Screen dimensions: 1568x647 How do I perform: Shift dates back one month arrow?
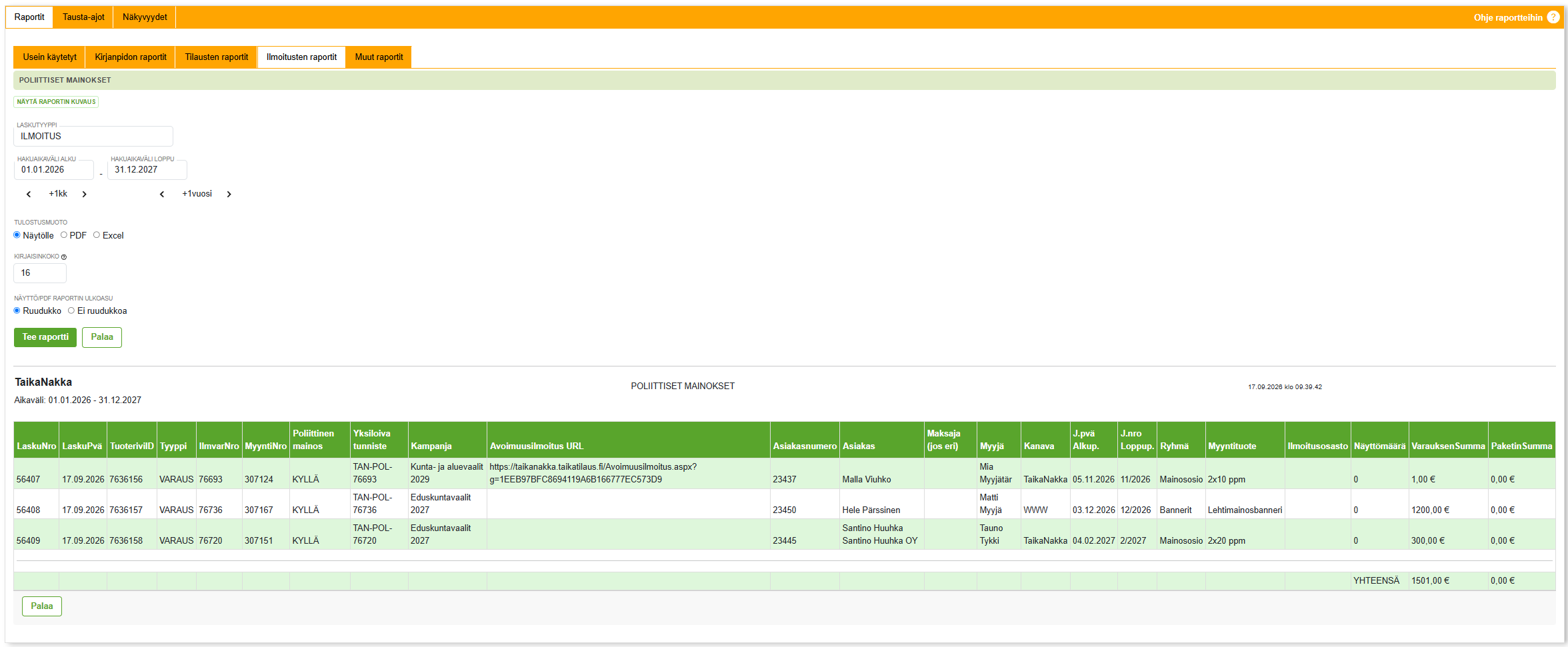29,194
